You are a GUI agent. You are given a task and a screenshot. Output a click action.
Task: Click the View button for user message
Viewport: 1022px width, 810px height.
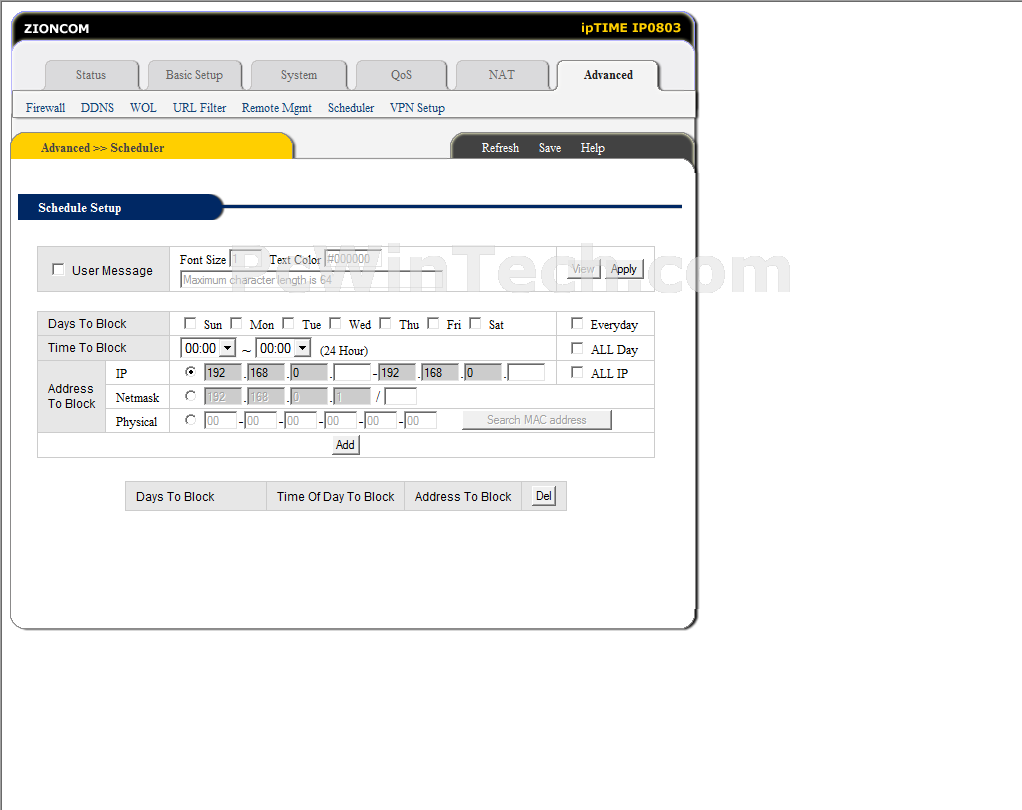coord(583,269)
